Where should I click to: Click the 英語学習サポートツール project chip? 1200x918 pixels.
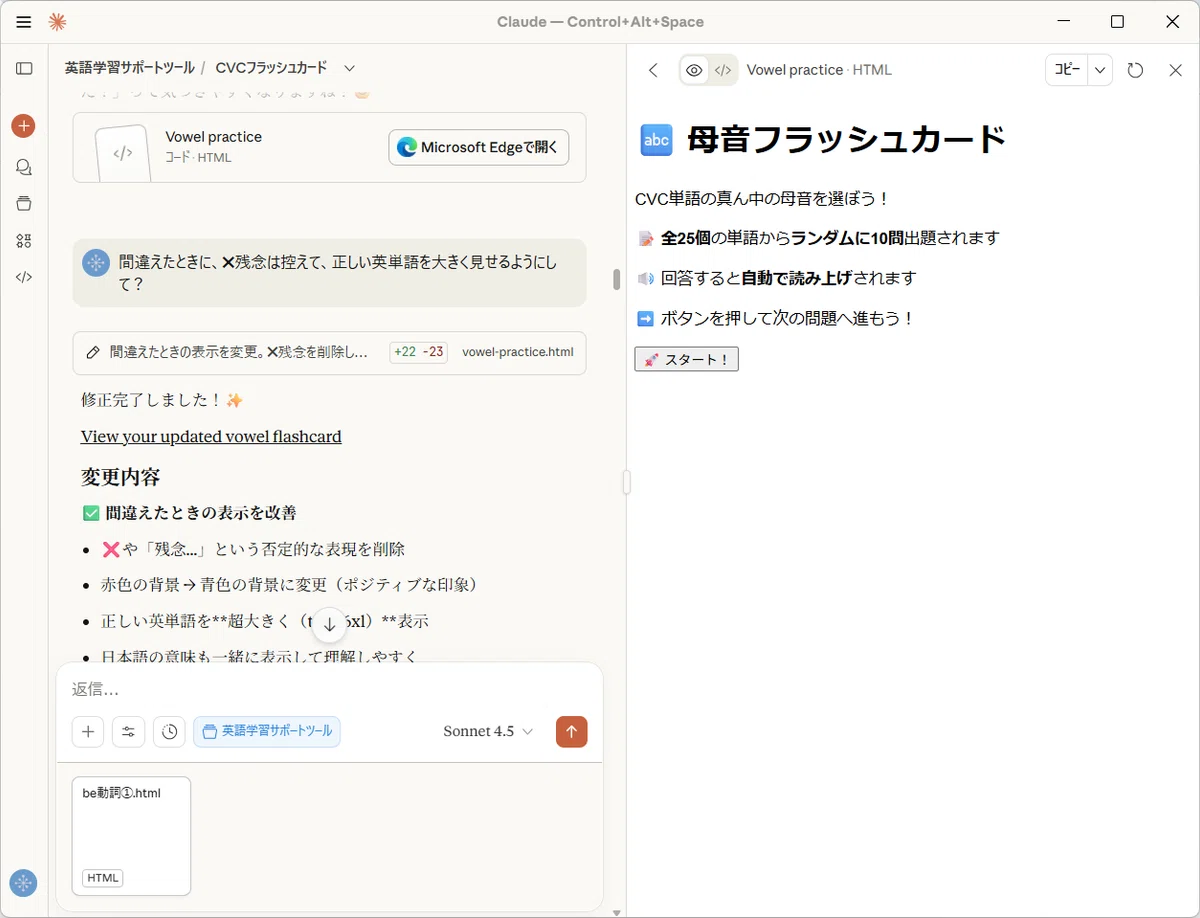[x=267, y=731]
